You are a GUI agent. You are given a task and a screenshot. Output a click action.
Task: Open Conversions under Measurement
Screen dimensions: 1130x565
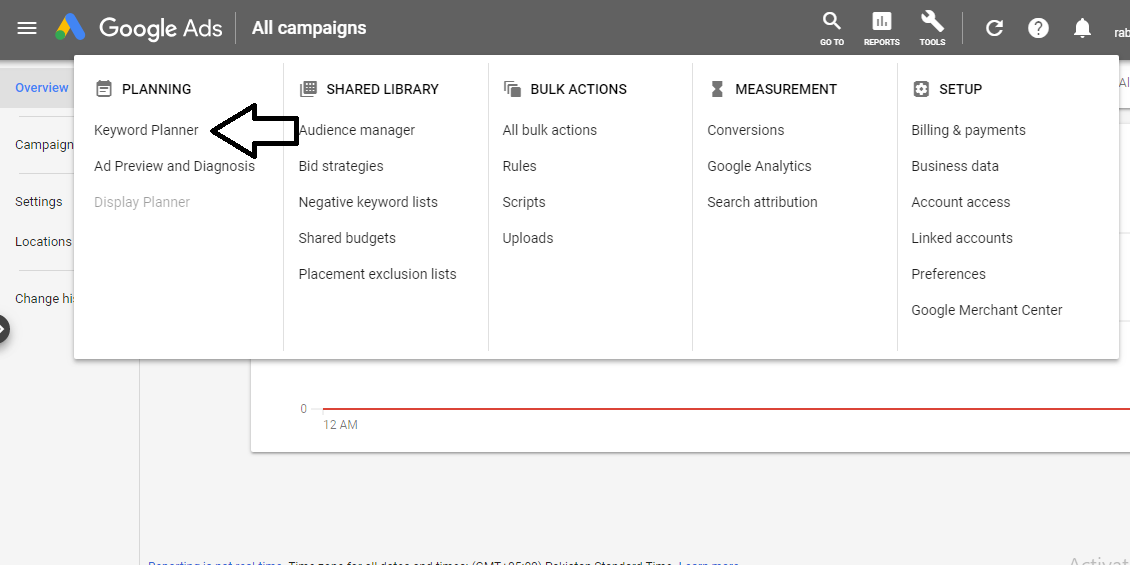pos(746,130)
